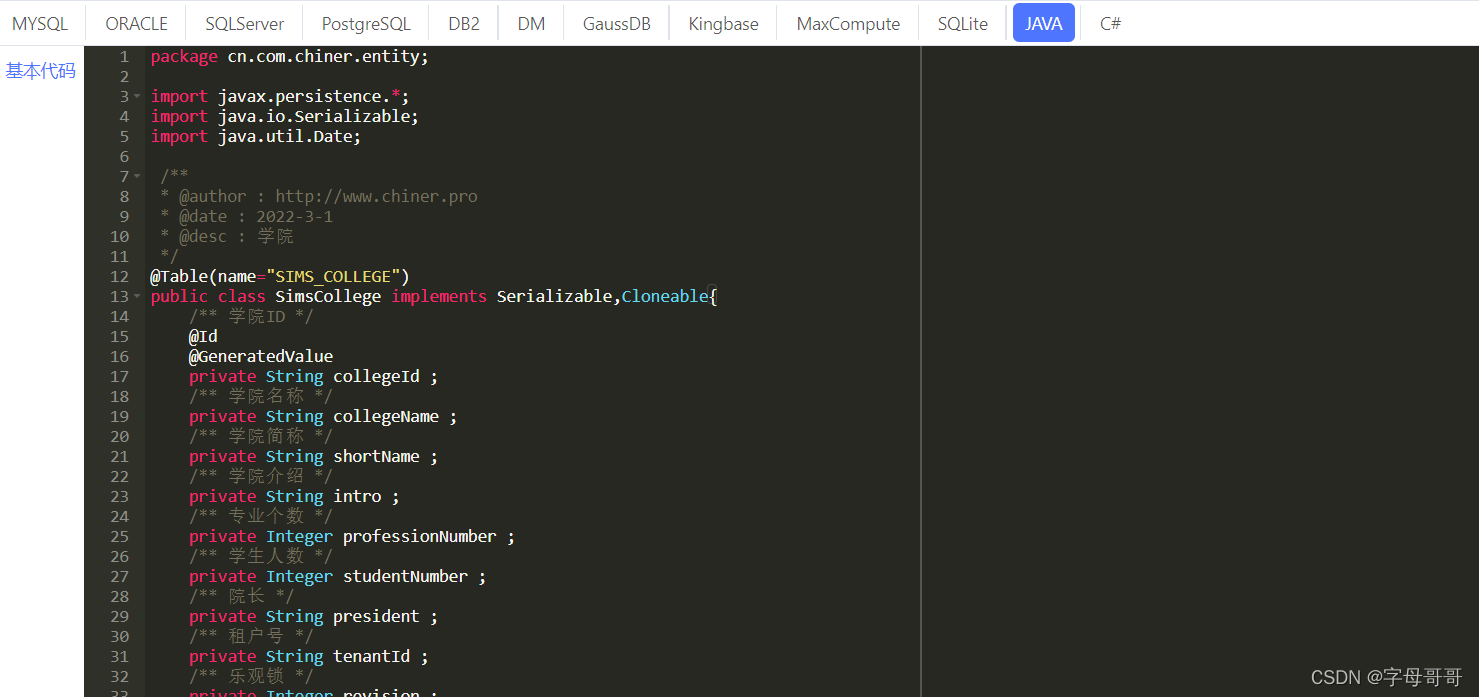Fold the comment block at line 7
Image resolution: width=1479 pixels, height=697 pixels.
point(137,177)
